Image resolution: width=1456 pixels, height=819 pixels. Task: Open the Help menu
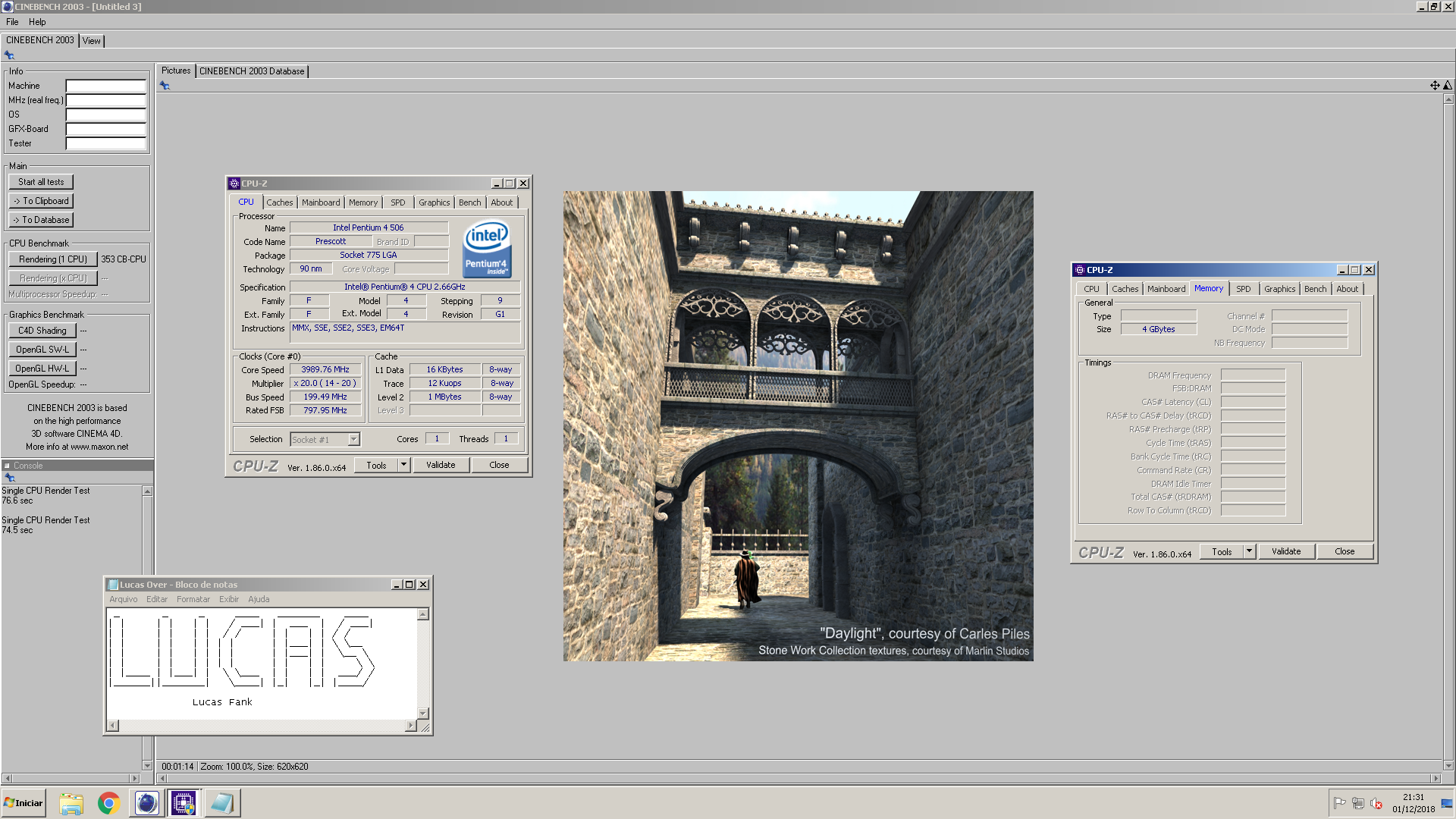click(37, 22)
